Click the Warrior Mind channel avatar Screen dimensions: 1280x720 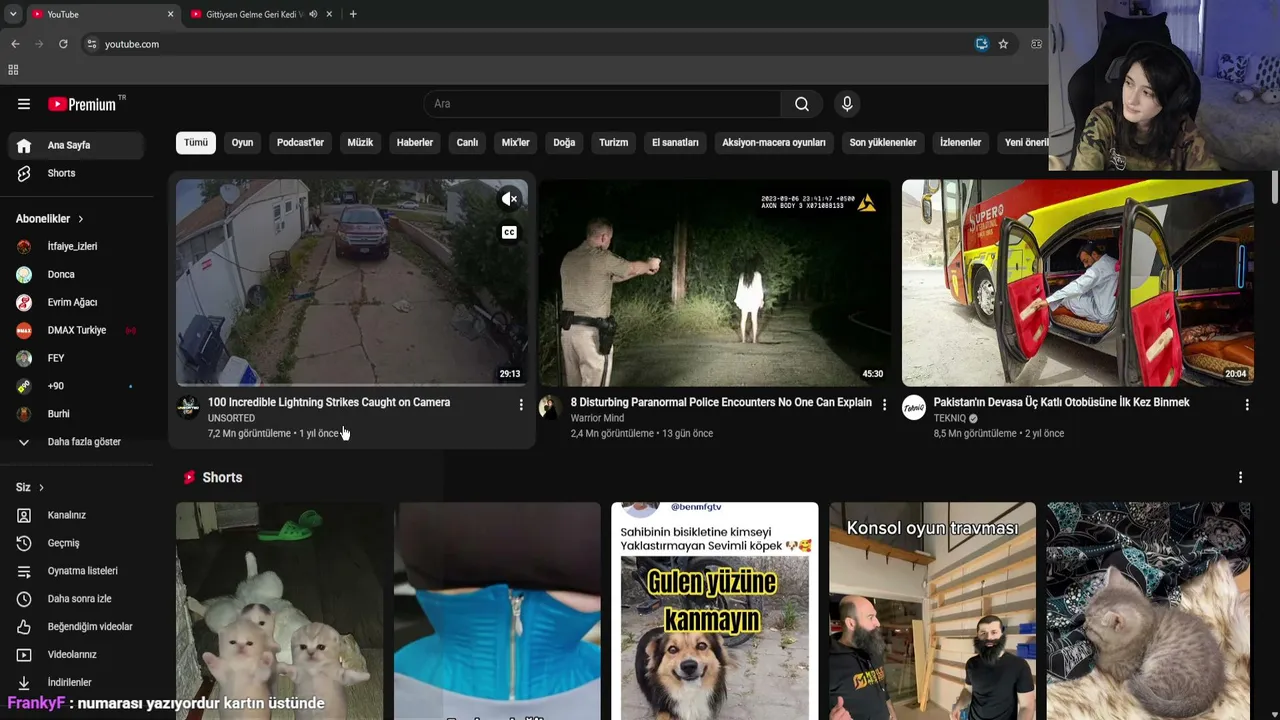pyautogui.click(x=550, y=407)
